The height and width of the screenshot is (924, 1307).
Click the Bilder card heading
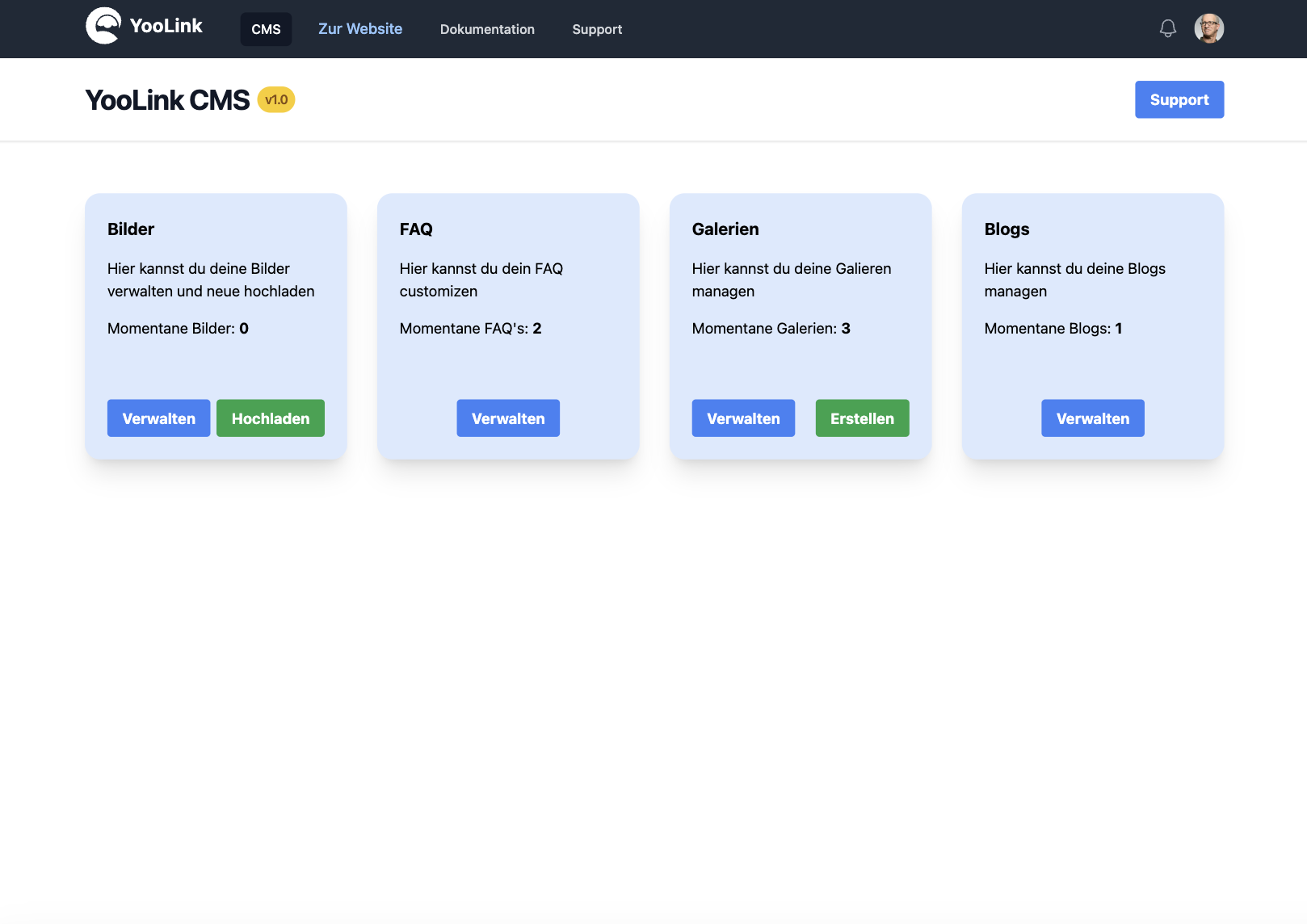coord(131,229)
